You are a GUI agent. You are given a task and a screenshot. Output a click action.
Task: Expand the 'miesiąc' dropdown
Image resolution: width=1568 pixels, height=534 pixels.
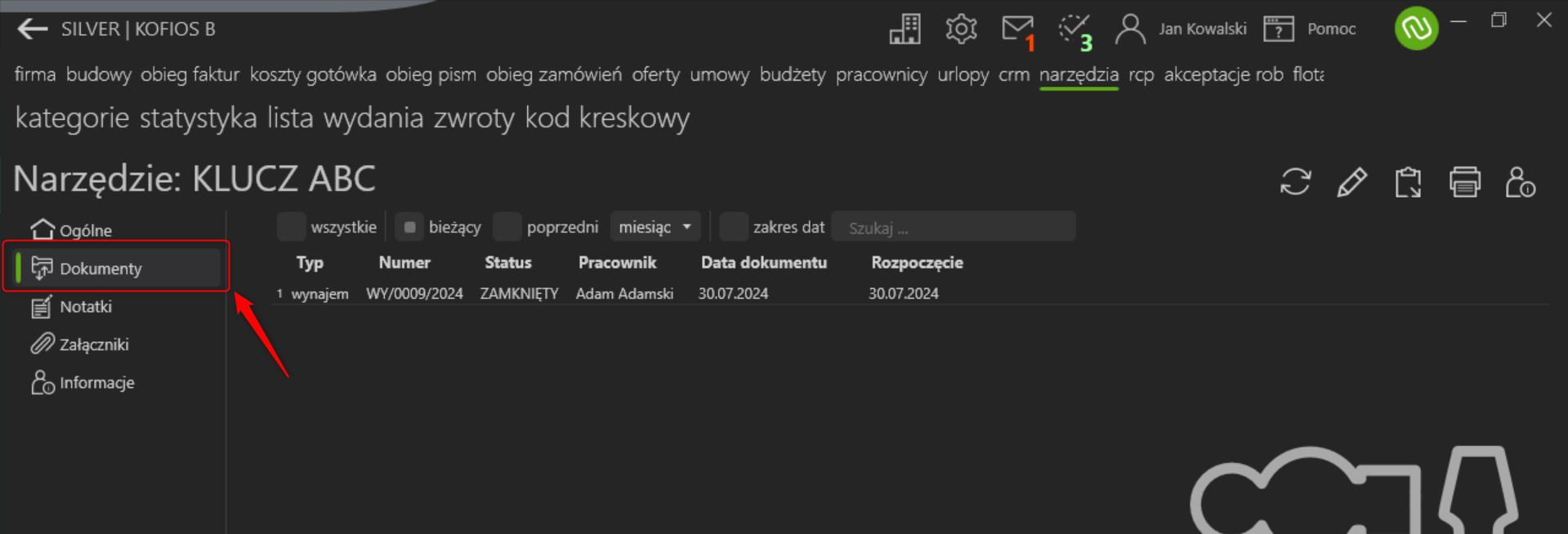coord(655,227)
